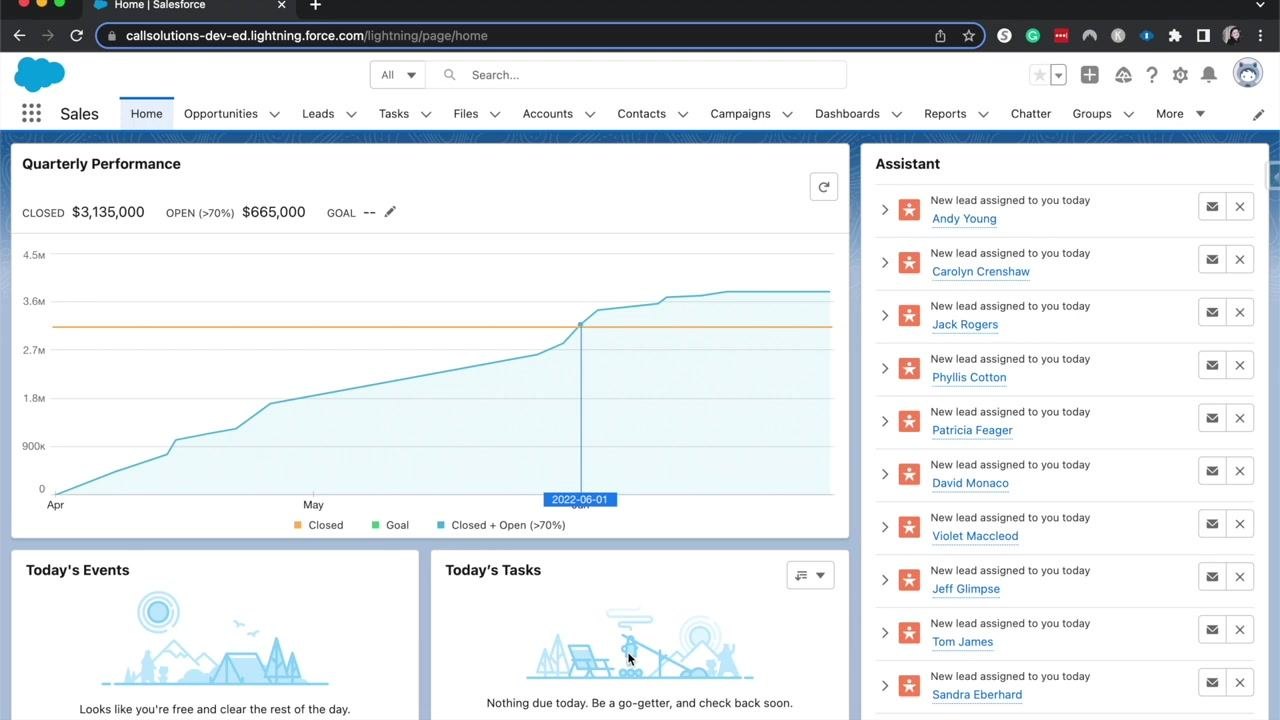Click the Salesforce cloud logo

[40, 74]
